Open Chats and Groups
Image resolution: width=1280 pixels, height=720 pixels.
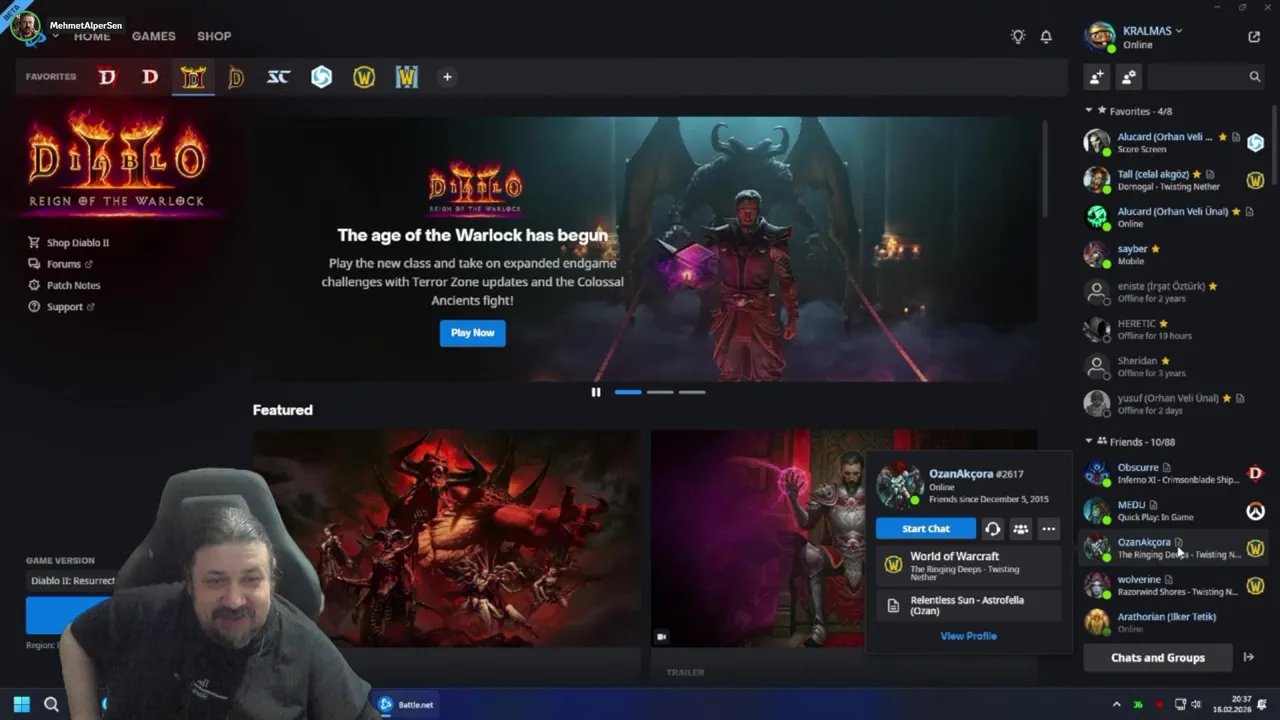[x=1158, y=657]
